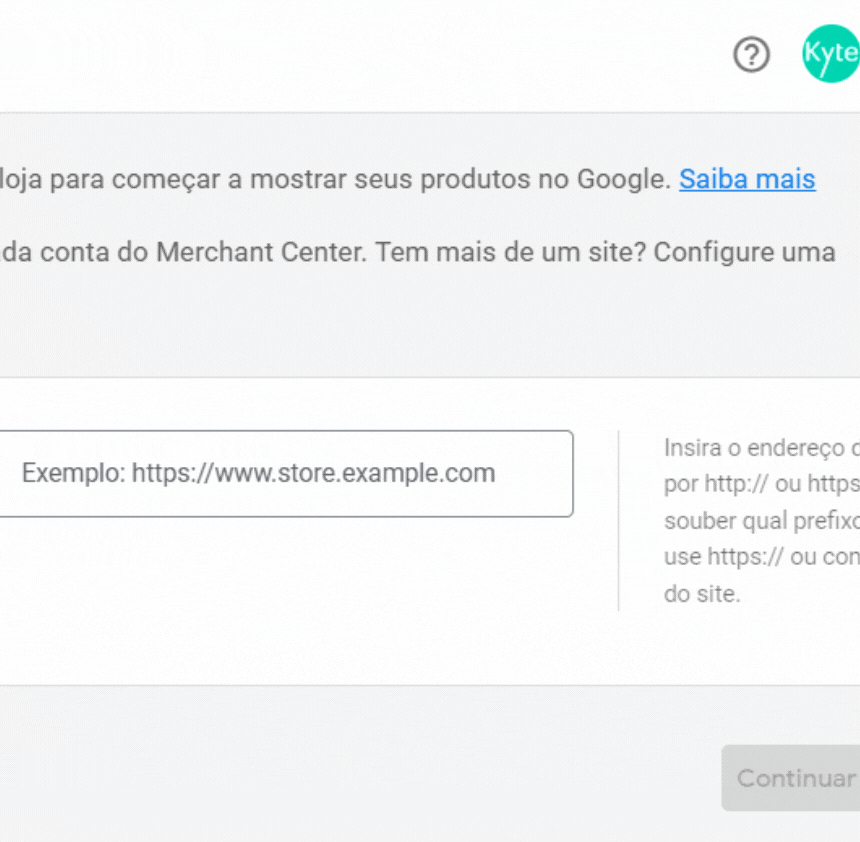Click the Continuar button

pyautogui.click(x=790, y=778)
